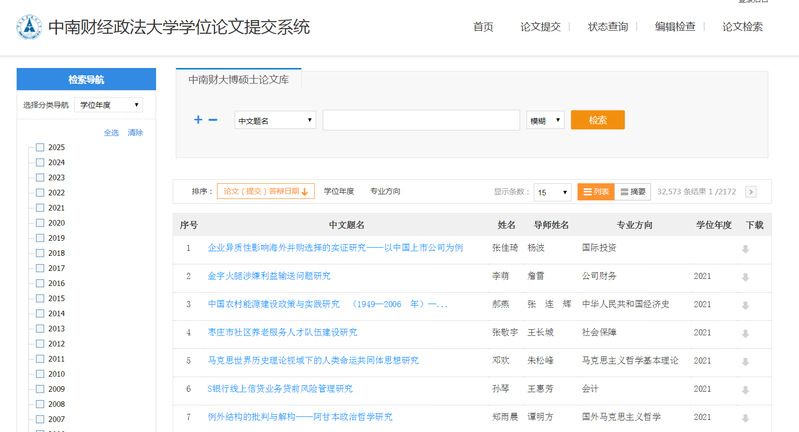Image resolution: width=799 pixels, height=432 pixels.
Task: Open the 中文题名 search field dropdown
Action: pos(275,120)
